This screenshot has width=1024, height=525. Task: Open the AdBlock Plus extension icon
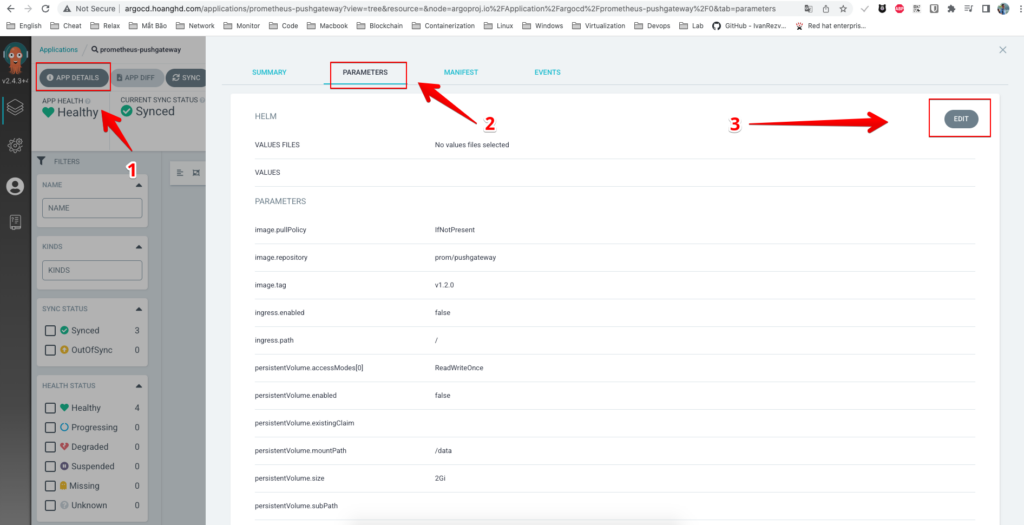click(900, 9)
